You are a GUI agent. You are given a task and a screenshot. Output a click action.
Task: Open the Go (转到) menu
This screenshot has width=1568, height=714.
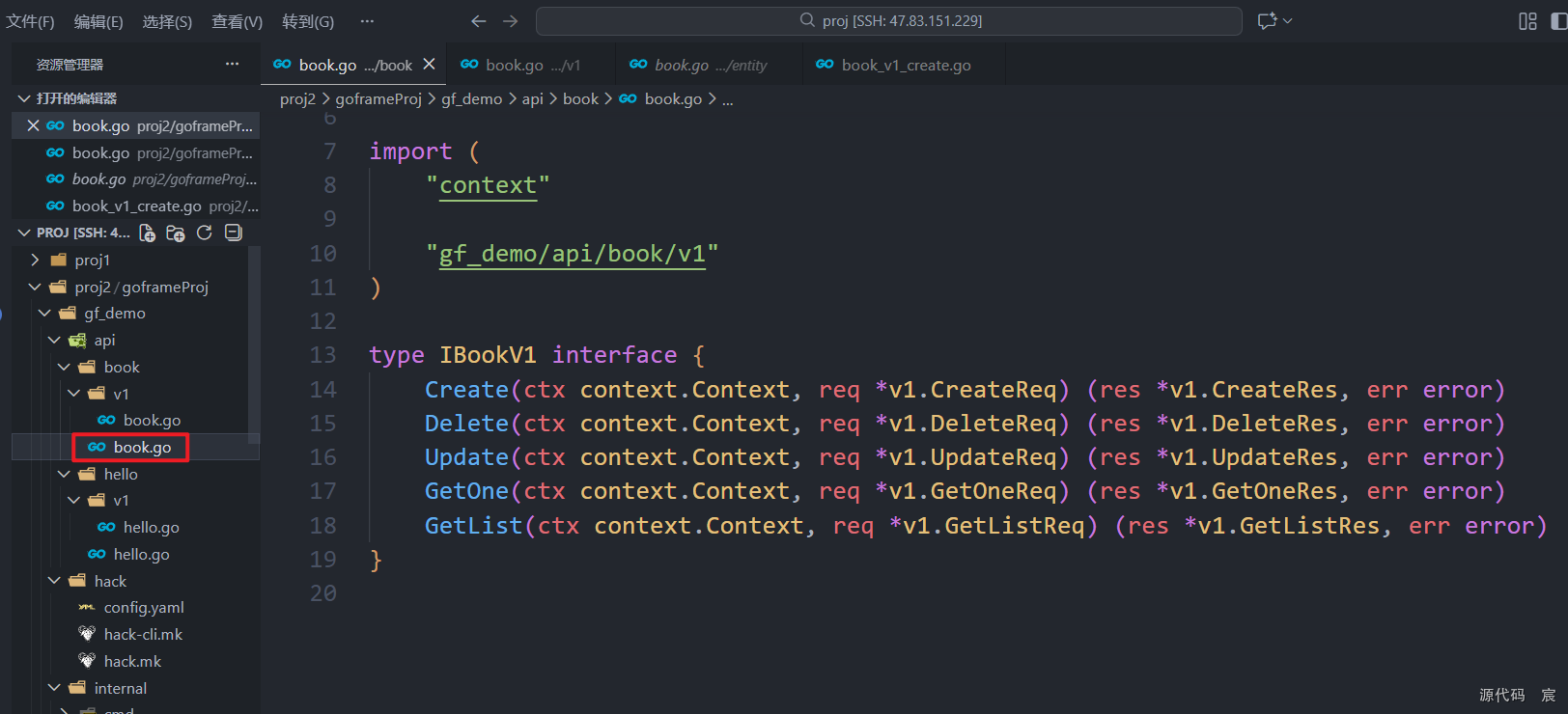tap(308, 21)
